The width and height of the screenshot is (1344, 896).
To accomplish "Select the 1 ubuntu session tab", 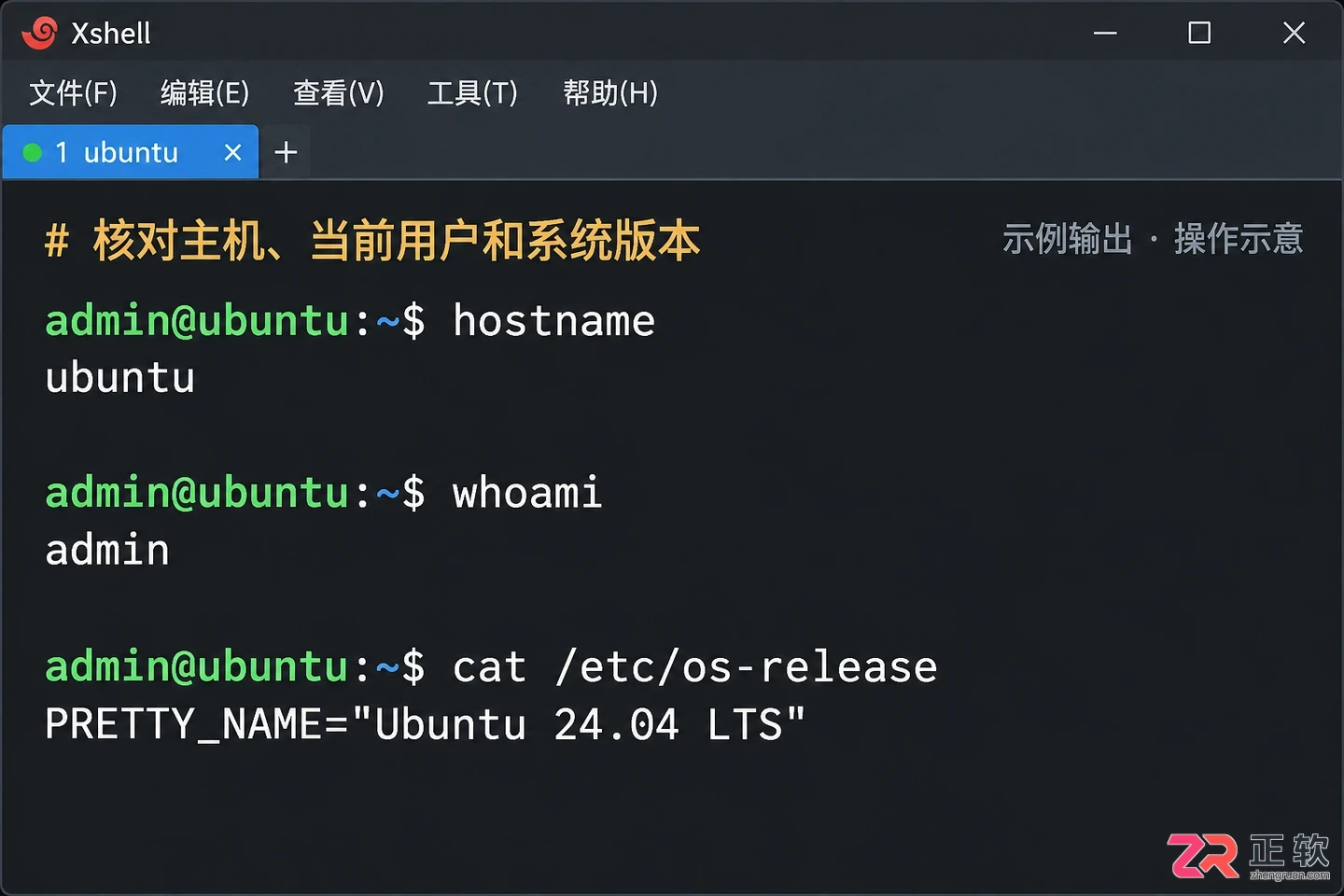I will pyautogui.click(x=131, y=152).
